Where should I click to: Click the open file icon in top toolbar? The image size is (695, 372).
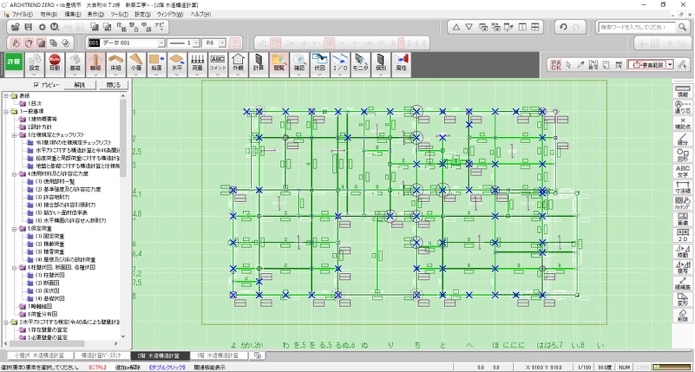[x=16, y=27]
